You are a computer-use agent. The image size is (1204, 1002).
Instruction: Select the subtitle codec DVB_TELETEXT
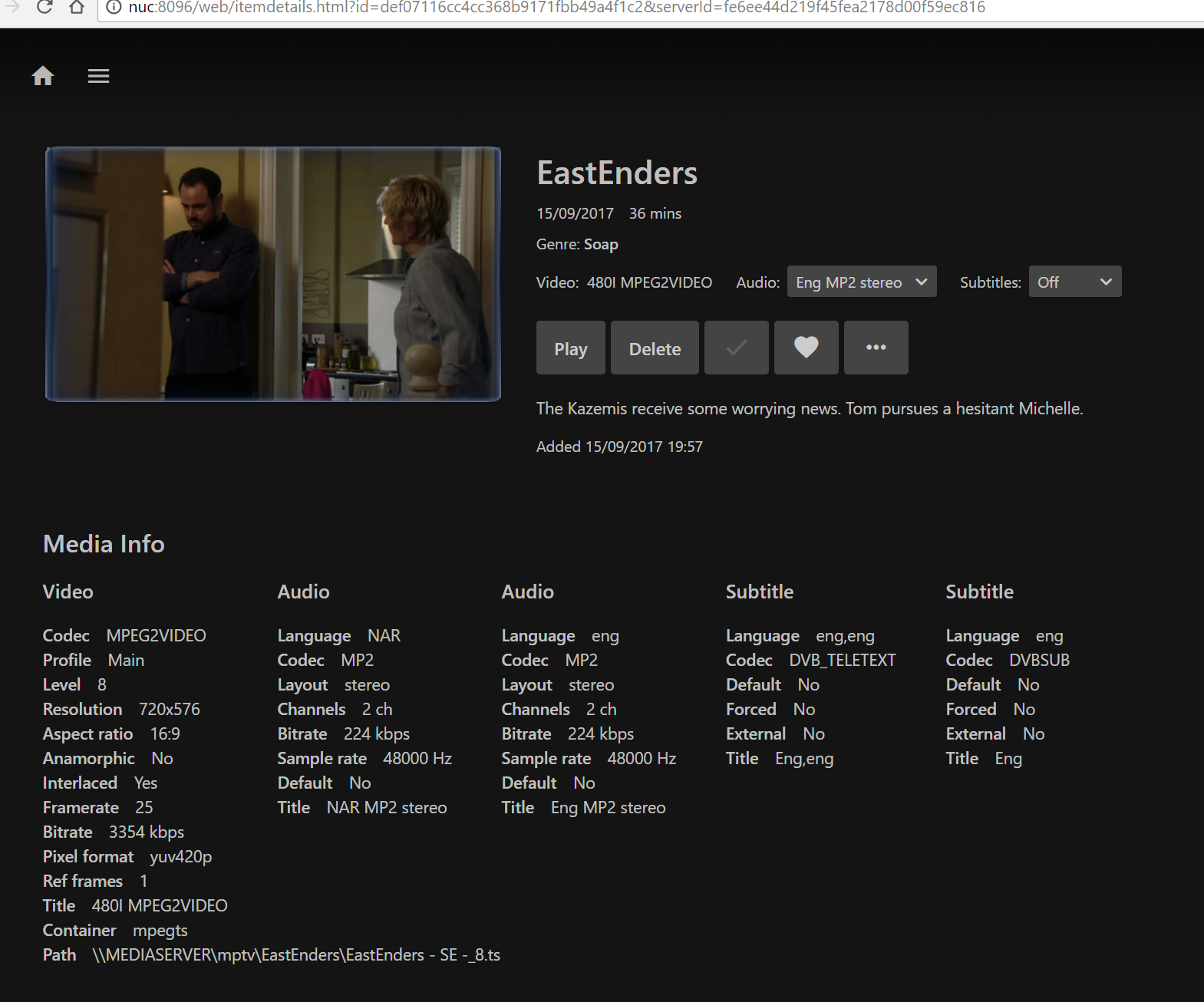[843, 661]
